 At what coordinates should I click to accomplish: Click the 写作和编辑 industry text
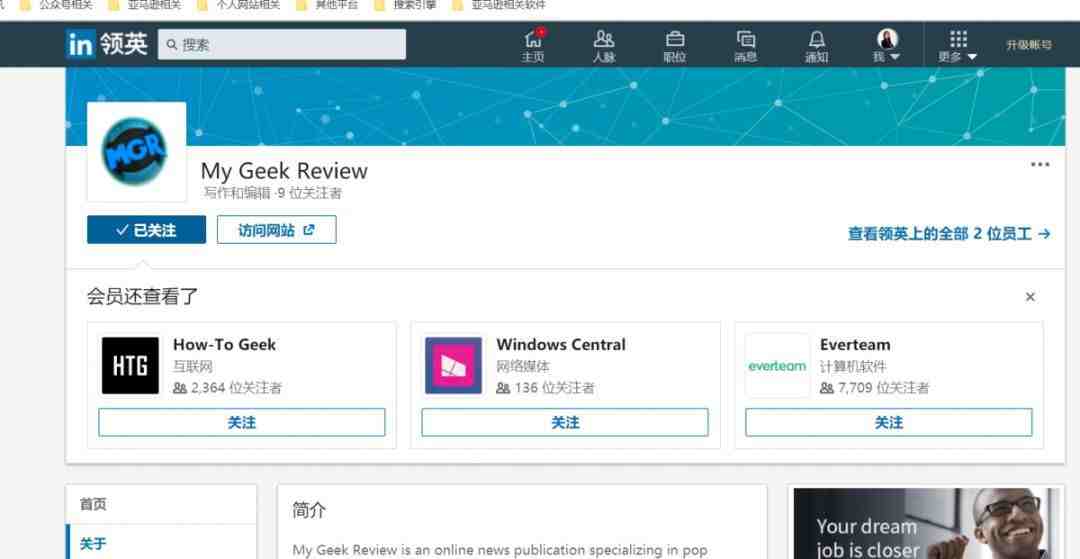pos(237,193)
